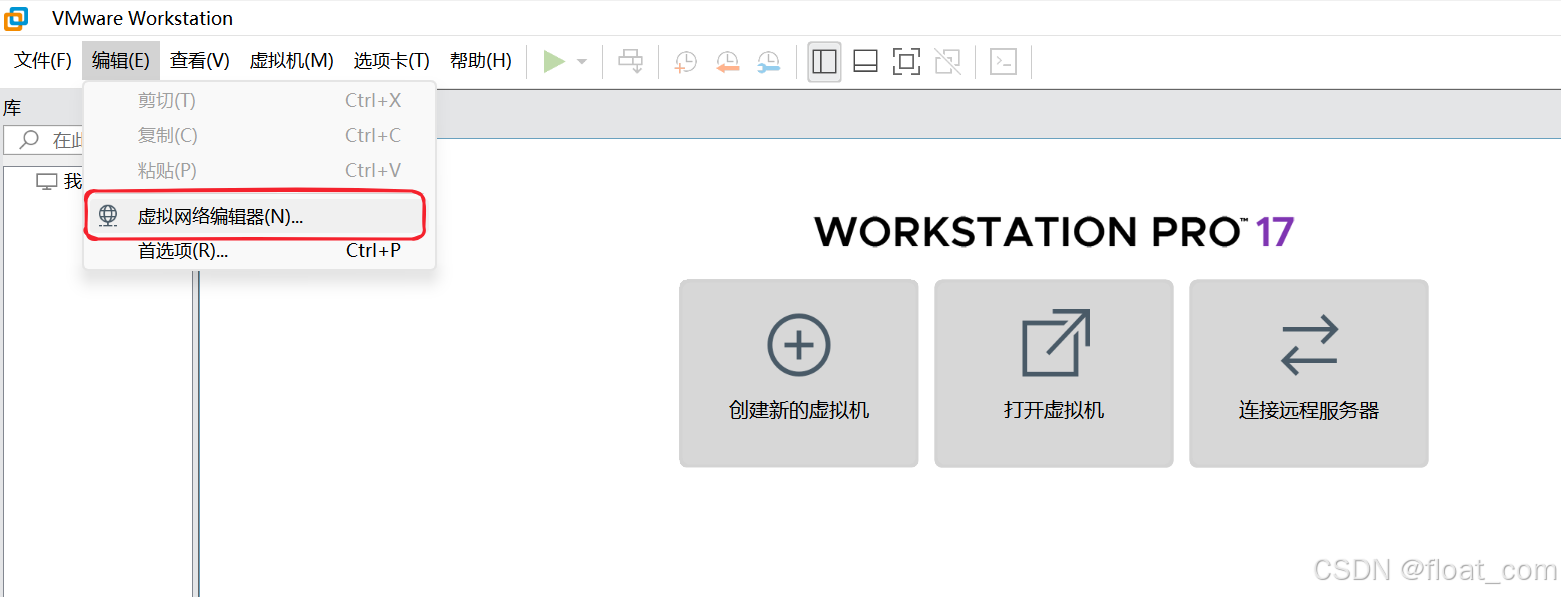1561x597 pixels.
Task: Expand the power options dropdown arrow
Action: click(582, 62)
